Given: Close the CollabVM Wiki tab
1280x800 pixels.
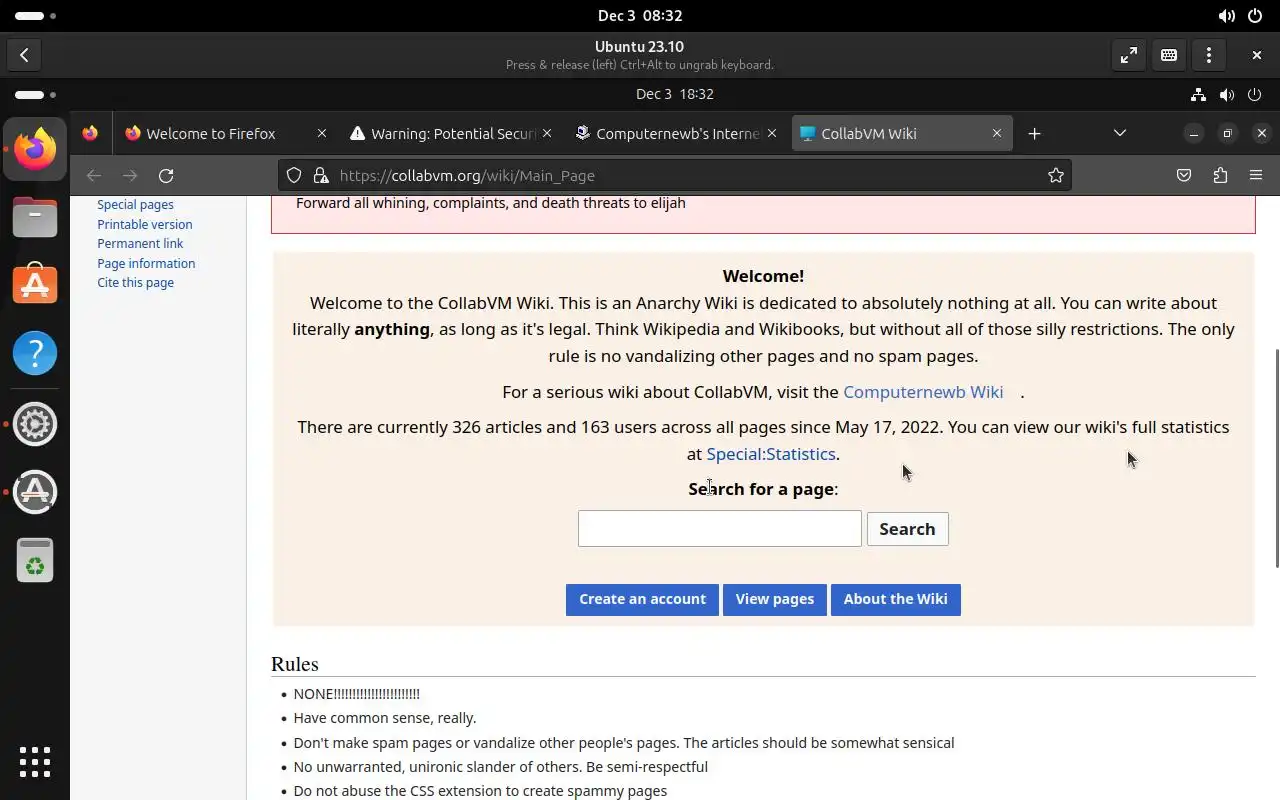Looking at the screenshot, I should click(997, 133).
